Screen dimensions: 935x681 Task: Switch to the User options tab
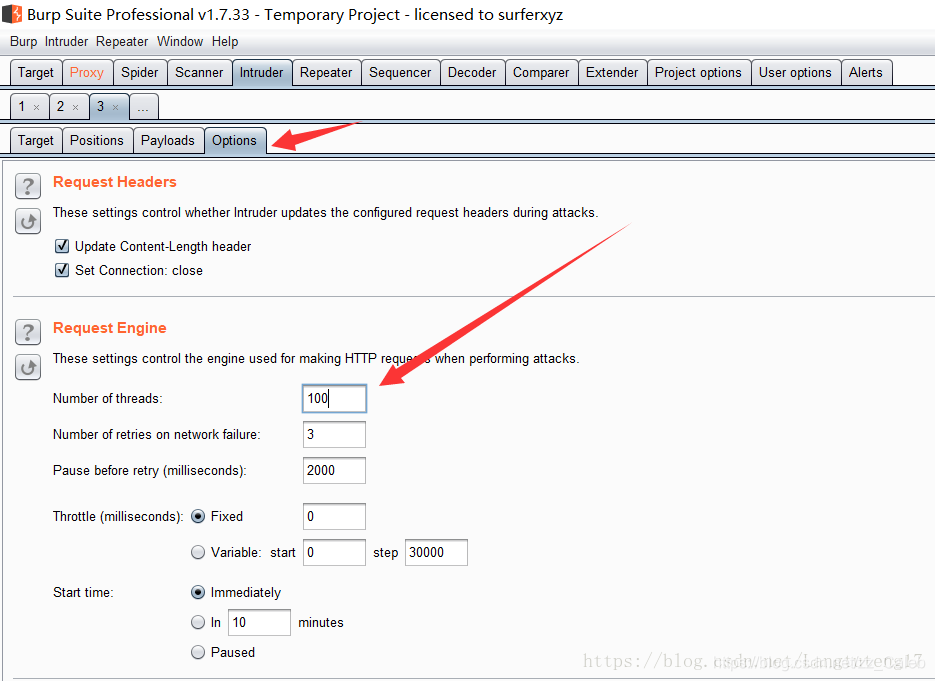(795, 73)
